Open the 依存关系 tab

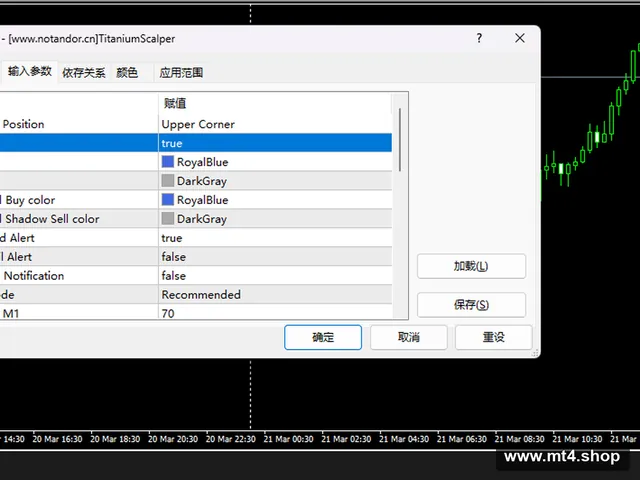[x=84, y=73]
